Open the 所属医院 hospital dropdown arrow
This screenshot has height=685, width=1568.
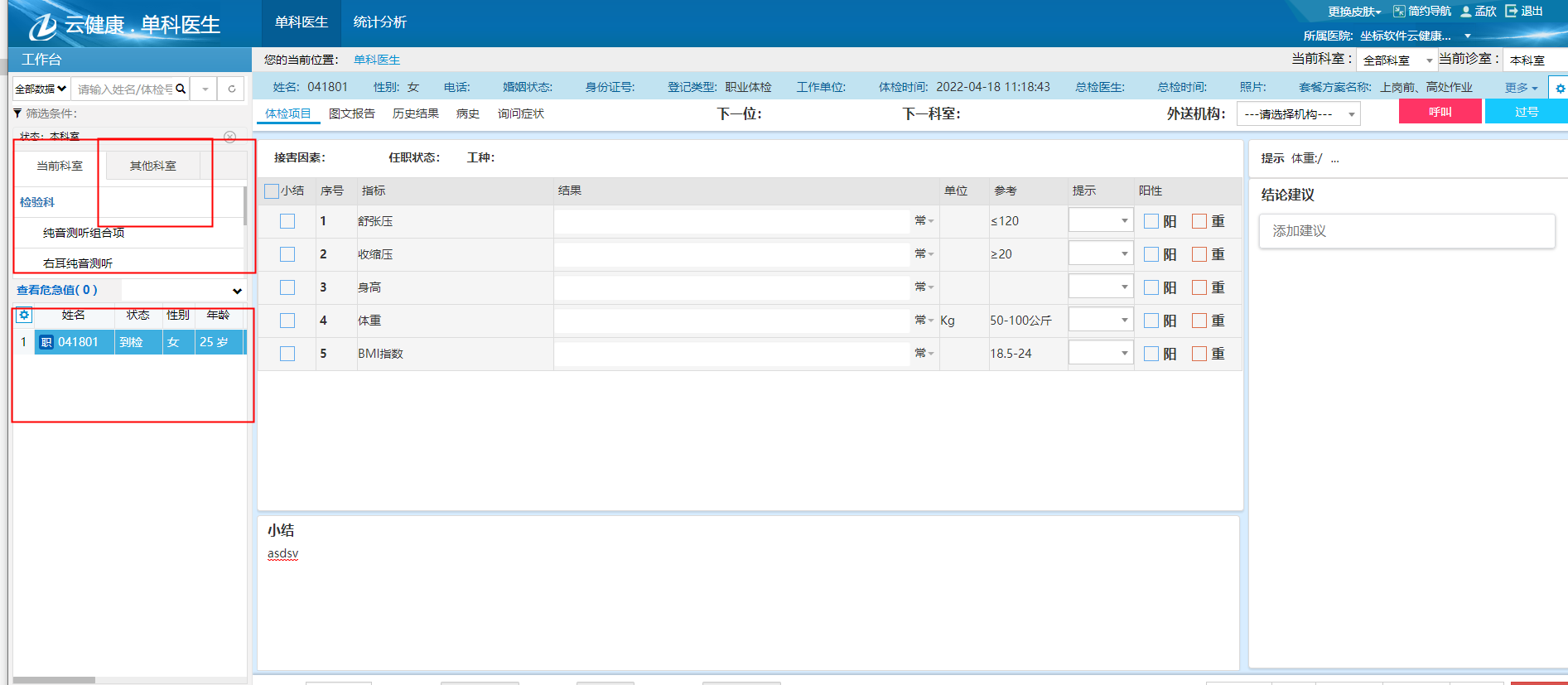[1468, 36]
